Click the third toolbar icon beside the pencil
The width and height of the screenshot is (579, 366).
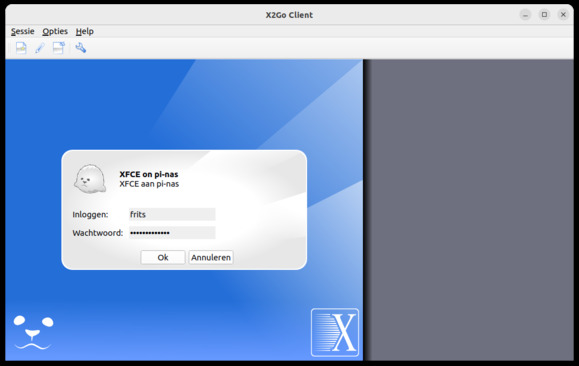click(x=59, y=48)
